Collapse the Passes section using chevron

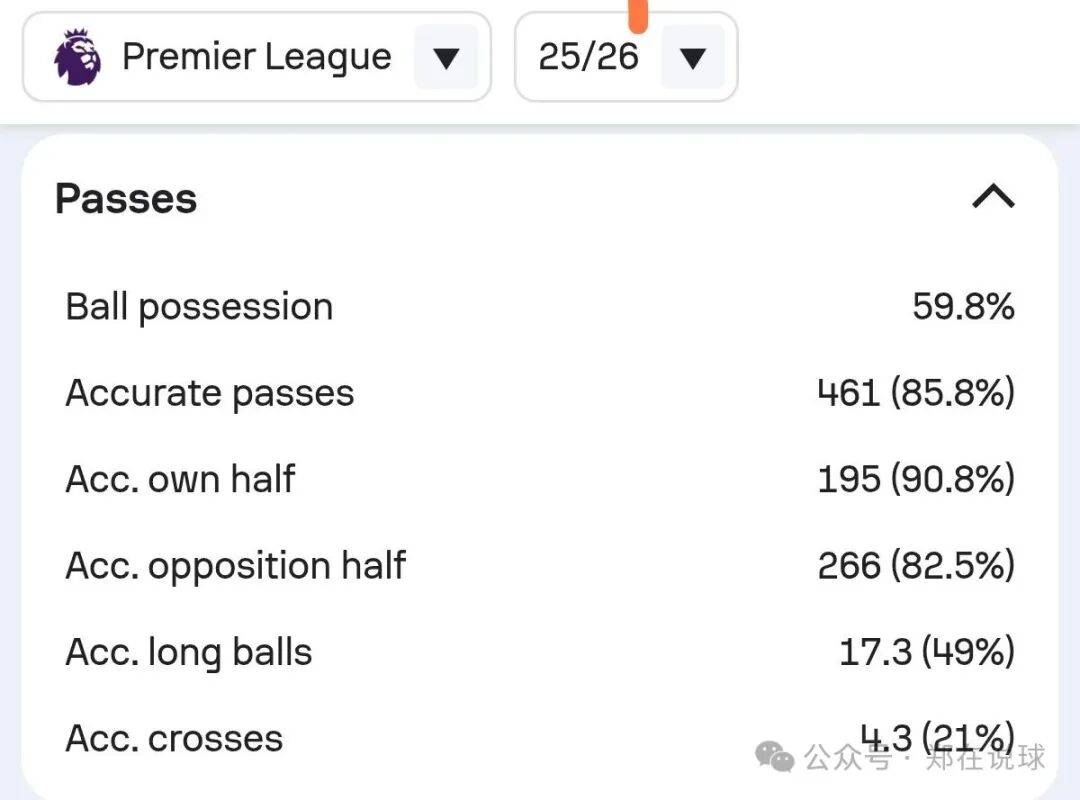tap(993, 197)
